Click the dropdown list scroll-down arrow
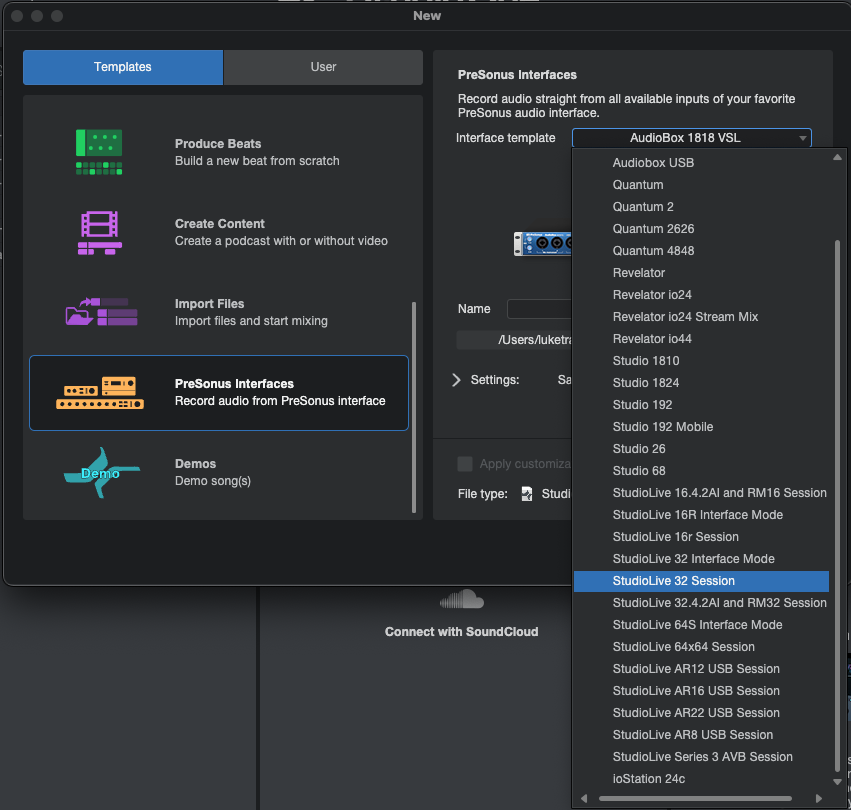The height and width of the screenshot is (810, 851). [837, 782]
